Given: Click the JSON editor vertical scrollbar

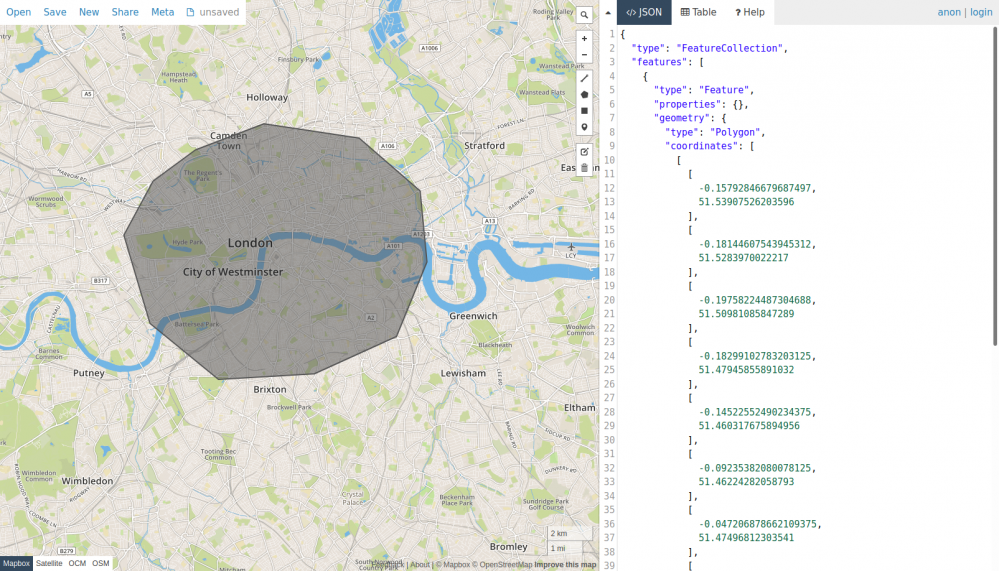Looking at the screenshot, I should pyautogui.click(x=995, y=186).
